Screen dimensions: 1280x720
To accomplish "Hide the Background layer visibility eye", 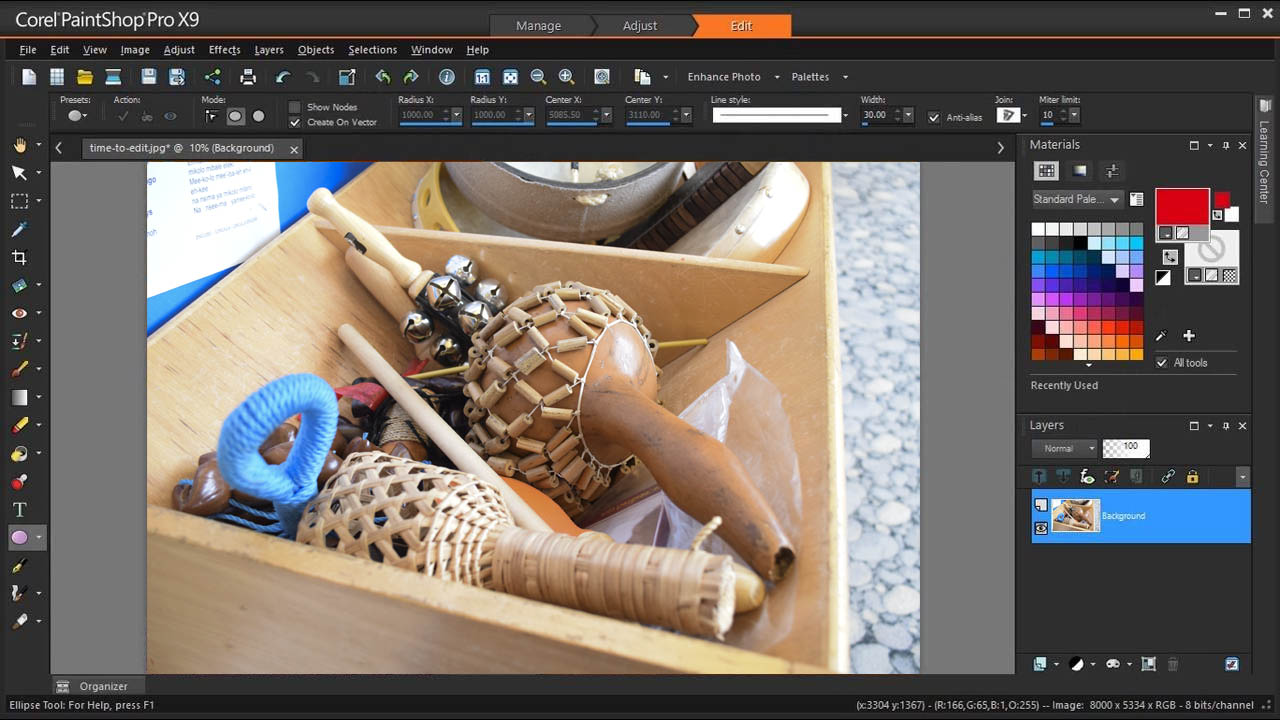I will 1040,528.
